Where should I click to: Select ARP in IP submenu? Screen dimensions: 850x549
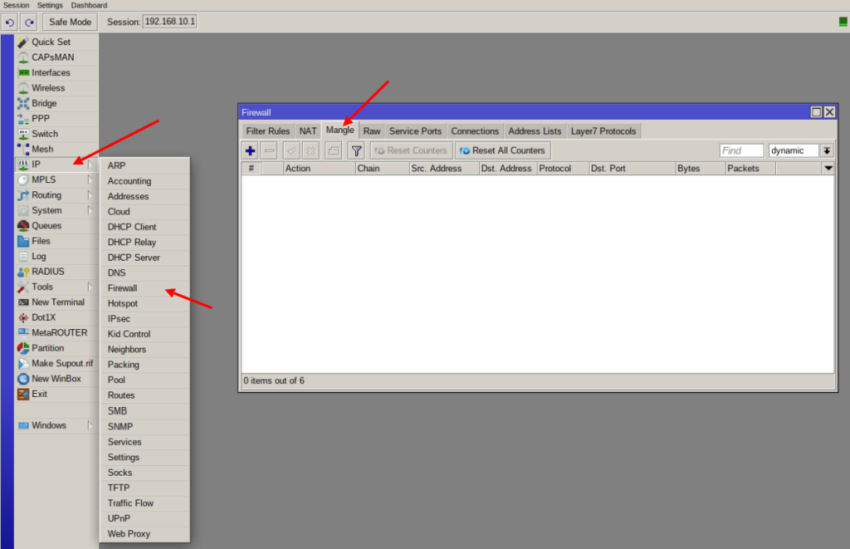[145, 166]
